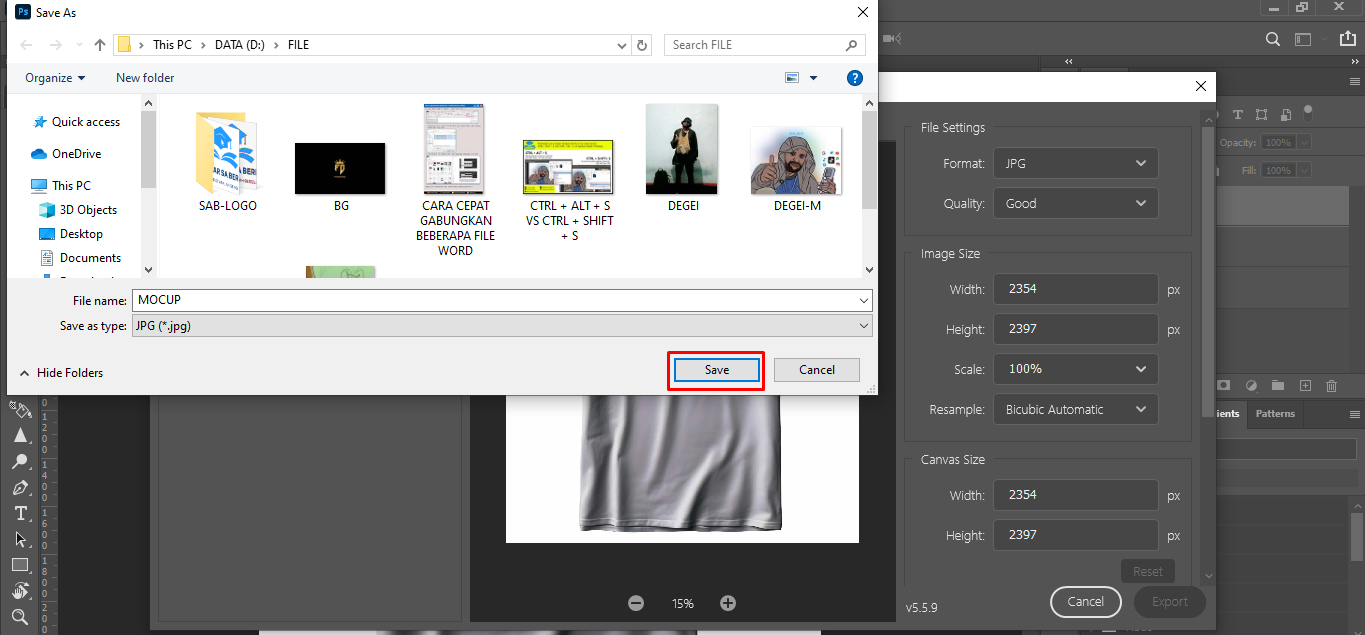Viewport: 1365px width, 635px height.
Task: Select the SAB-LOGO folder
Action: pyautogui.click(x=228, y=160)
